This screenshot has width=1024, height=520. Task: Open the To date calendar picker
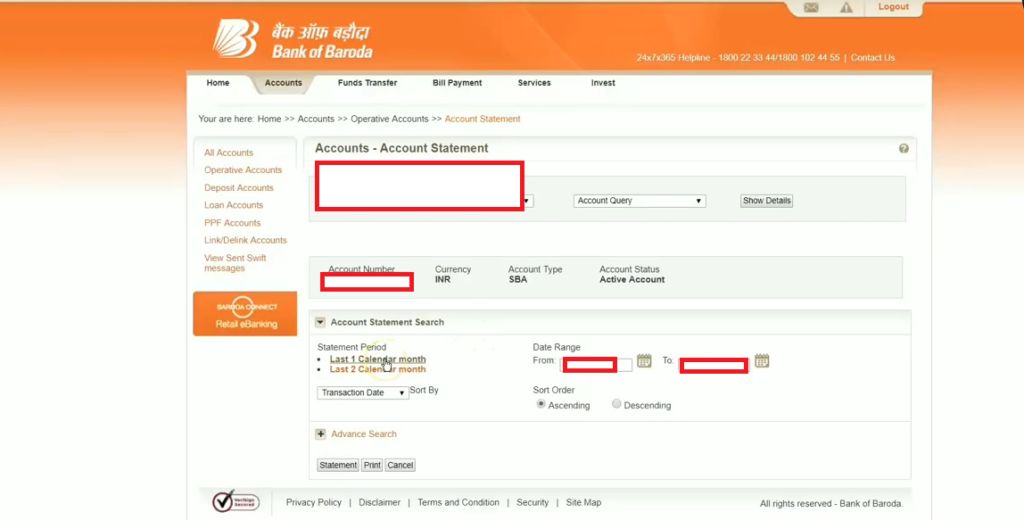pos(761,361)
